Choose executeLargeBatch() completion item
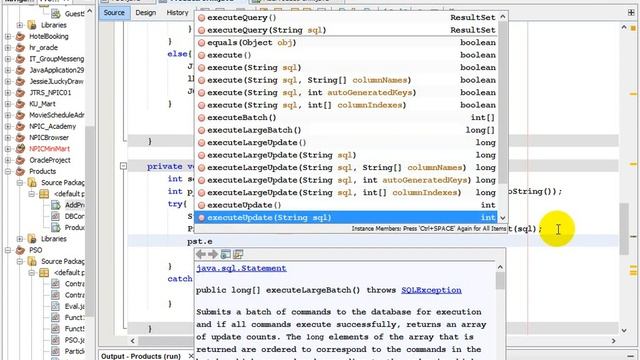This screenshot has height=360, width=640. coord(346,130)
